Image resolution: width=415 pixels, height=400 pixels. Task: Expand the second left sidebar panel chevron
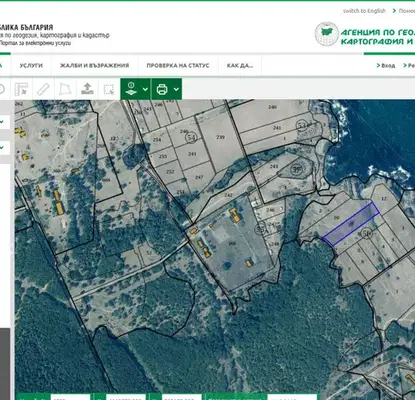(x=2, y=147)
